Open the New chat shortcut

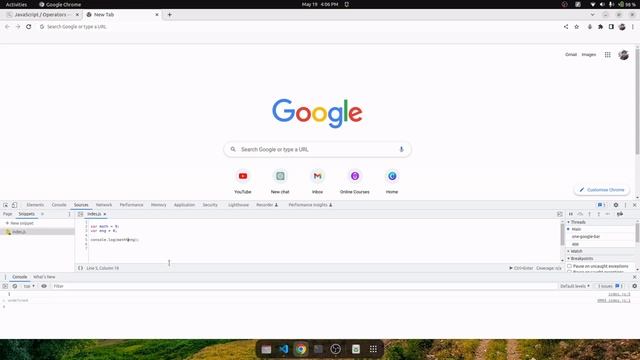coord(280,181)
